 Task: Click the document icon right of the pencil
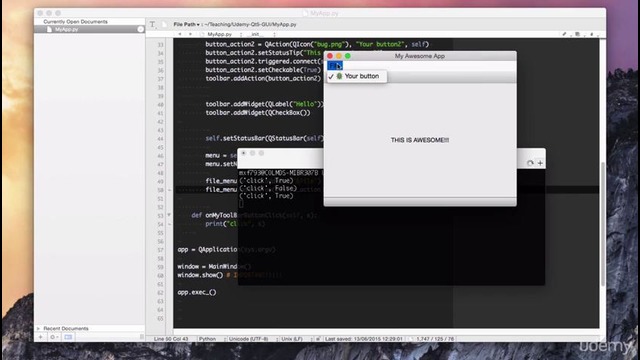(577, 34)
